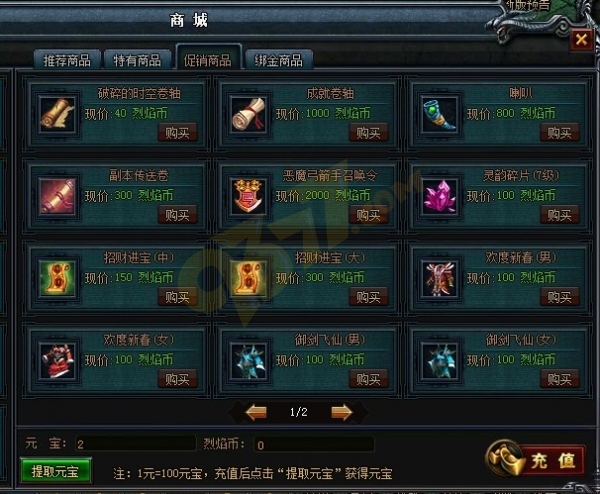Click 购买 for 招财进宝(大)
This screenshot has width=600, height=494.
pos(368,297)
